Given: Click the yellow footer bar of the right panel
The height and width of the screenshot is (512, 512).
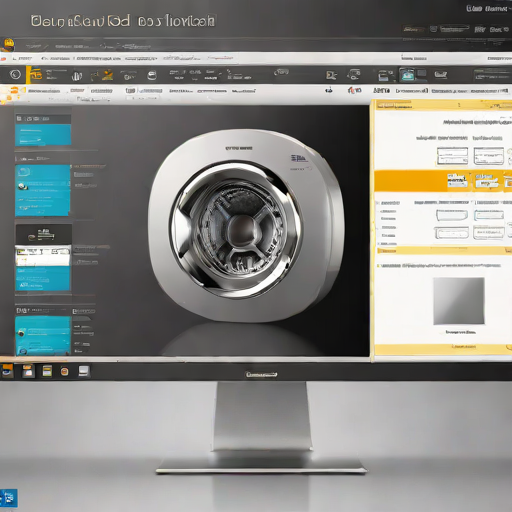Looking at the screenshot, I should pos(443,347).
